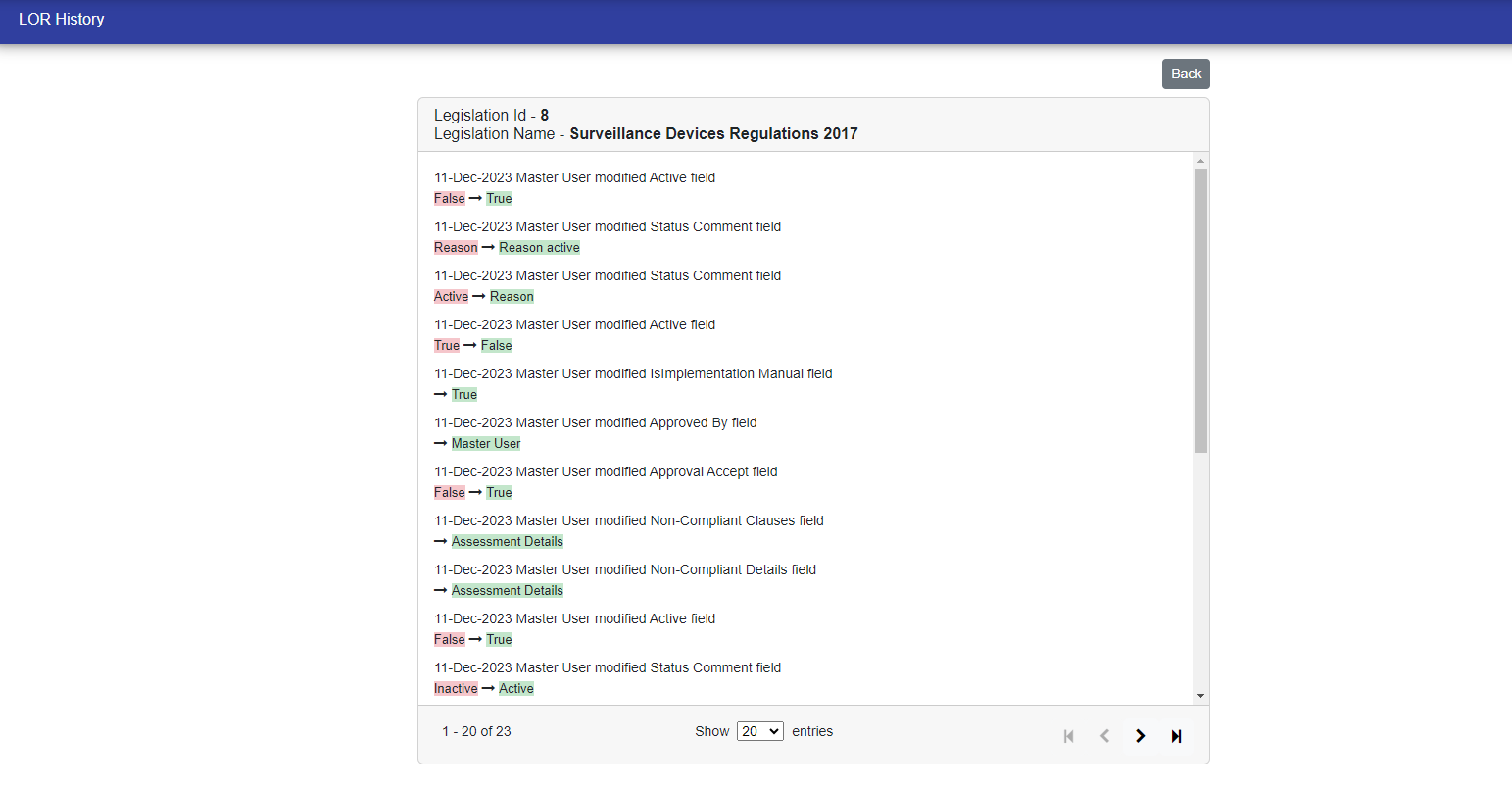Click the history list scrollbar thumb

click(1200, 310)
